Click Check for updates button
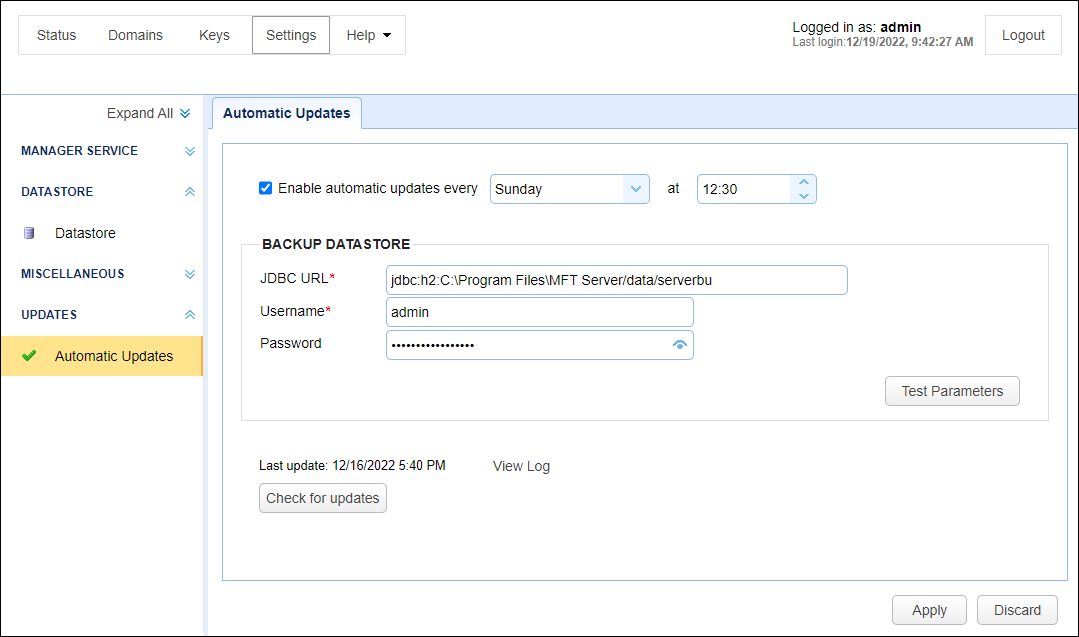Image resolution: width=1079 pixels, height=637 pixels. tap(323, 498)
